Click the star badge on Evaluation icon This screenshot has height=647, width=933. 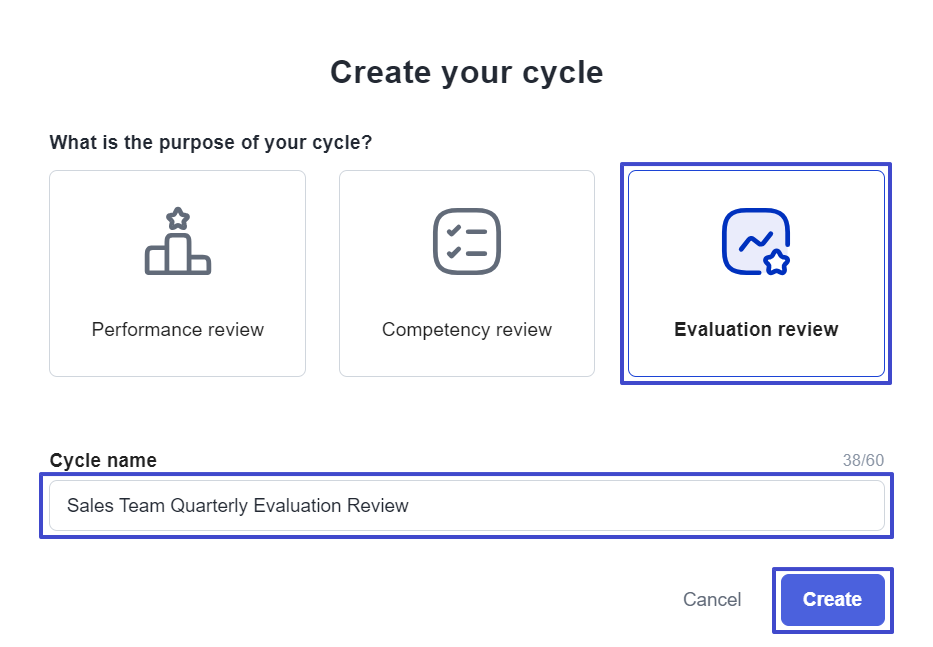[x=777, y=262]
